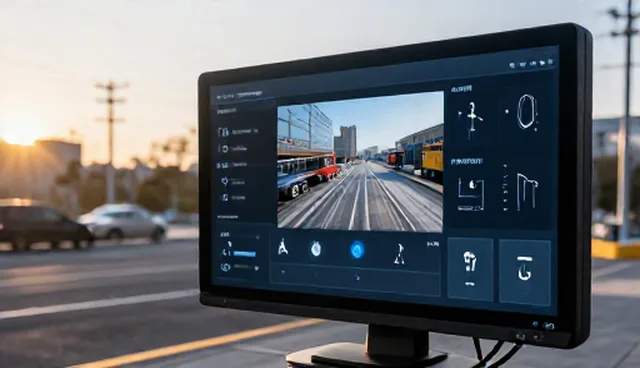Viewport: 640px width, 368px height.
Task: Select the sidebar row with the heart-shaped pin icon
Action: pos(233,182)
